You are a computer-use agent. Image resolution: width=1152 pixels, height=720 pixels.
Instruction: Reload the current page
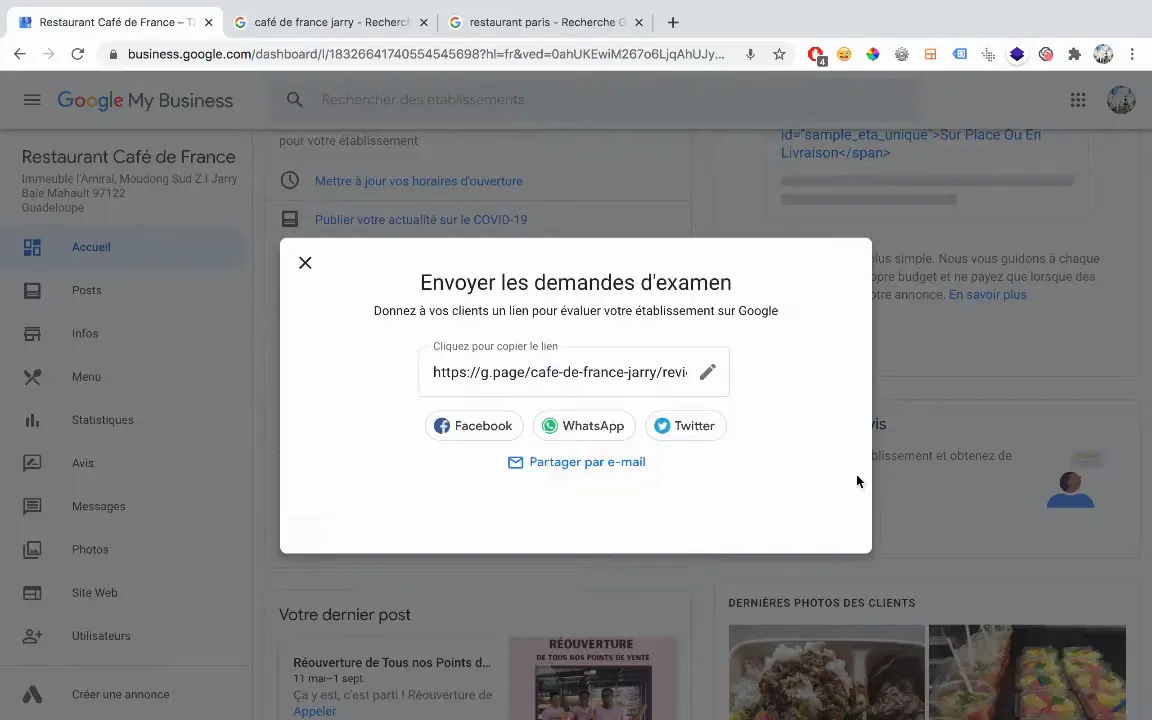pyautogui.click(x=77, y=54)
